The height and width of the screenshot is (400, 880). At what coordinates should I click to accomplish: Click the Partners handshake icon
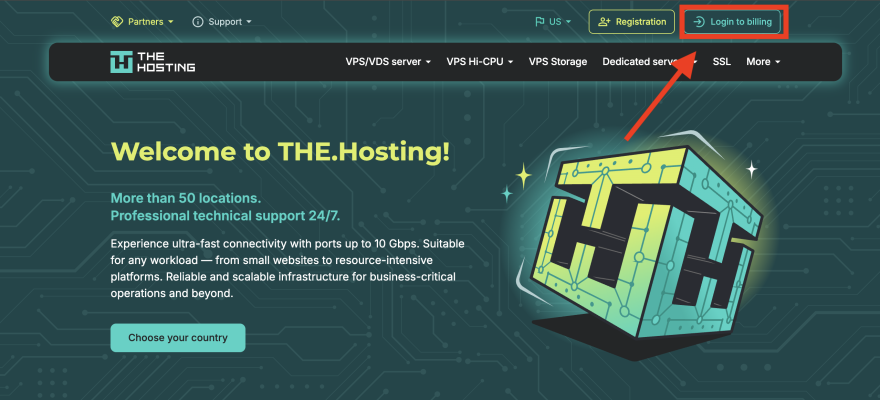click(x=117, y=22)
